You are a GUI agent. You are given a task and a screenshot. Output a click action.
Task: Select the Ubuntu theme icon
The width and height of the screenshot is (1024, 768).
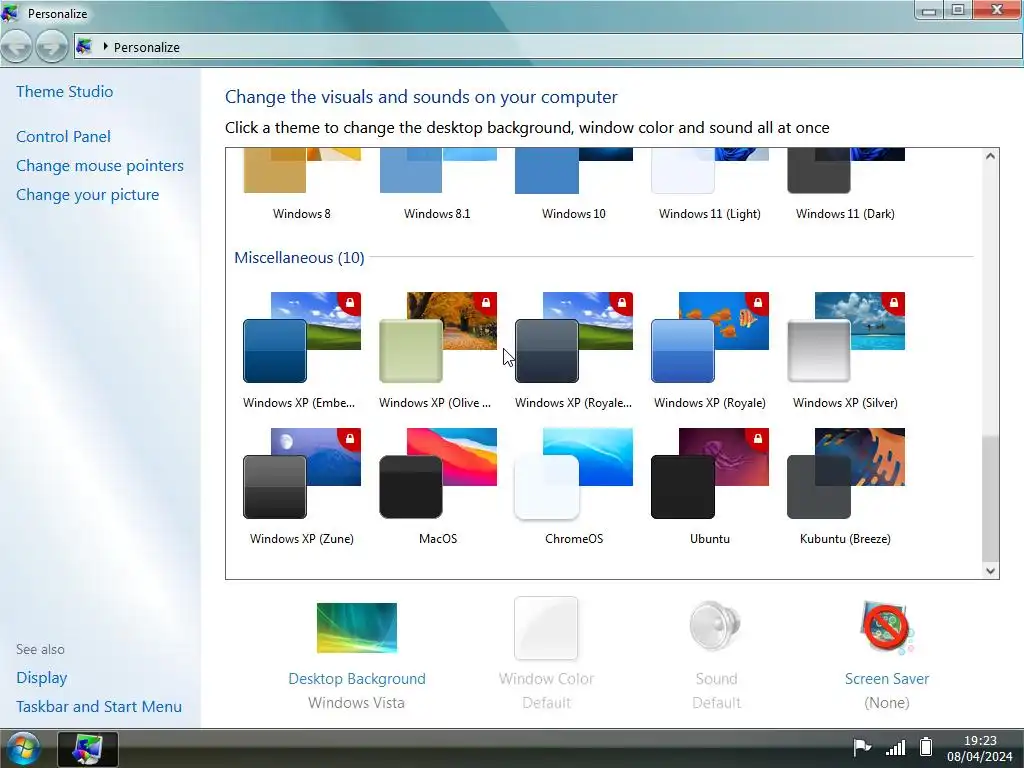(x=709, y=473)
